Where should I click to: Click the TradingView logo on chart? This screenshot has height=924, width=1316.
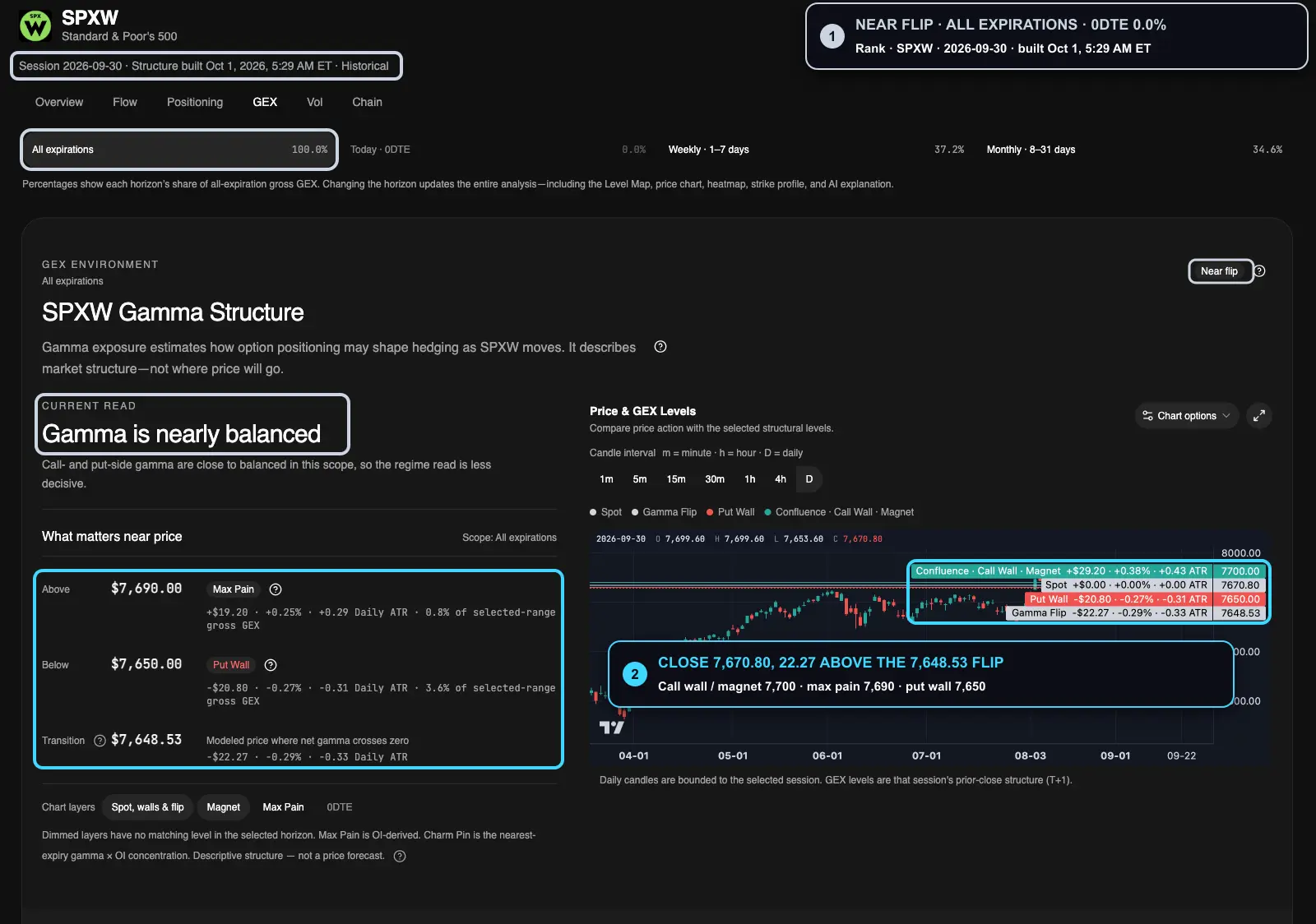pos(612,727)
